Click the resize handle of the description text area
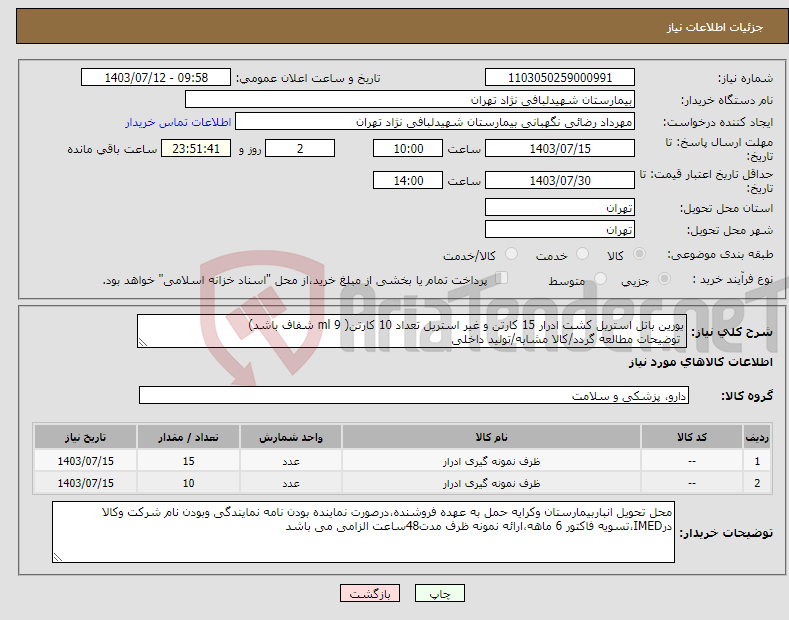789x620 pixels. tap(143, 342)
